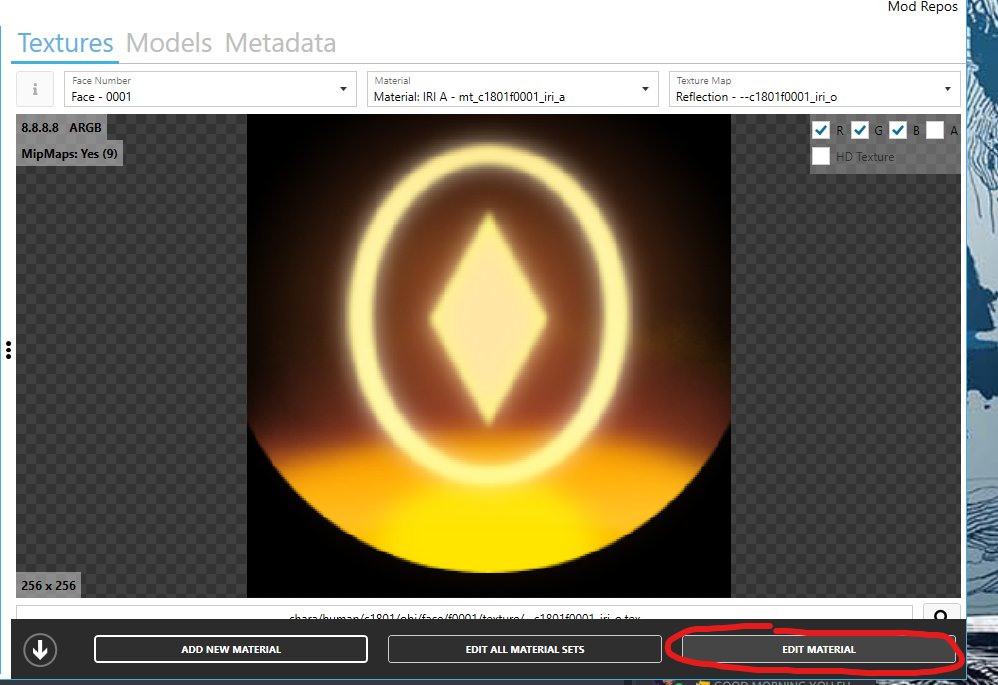Click the Edit All Material Sets button
998x685 pixels.
click(524, 649)
